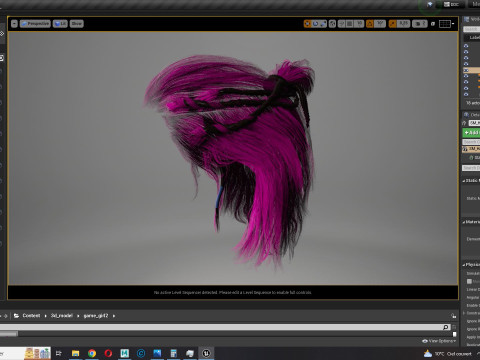Expand arrow after 3d_model in breadcrumb

click(78, 316)
